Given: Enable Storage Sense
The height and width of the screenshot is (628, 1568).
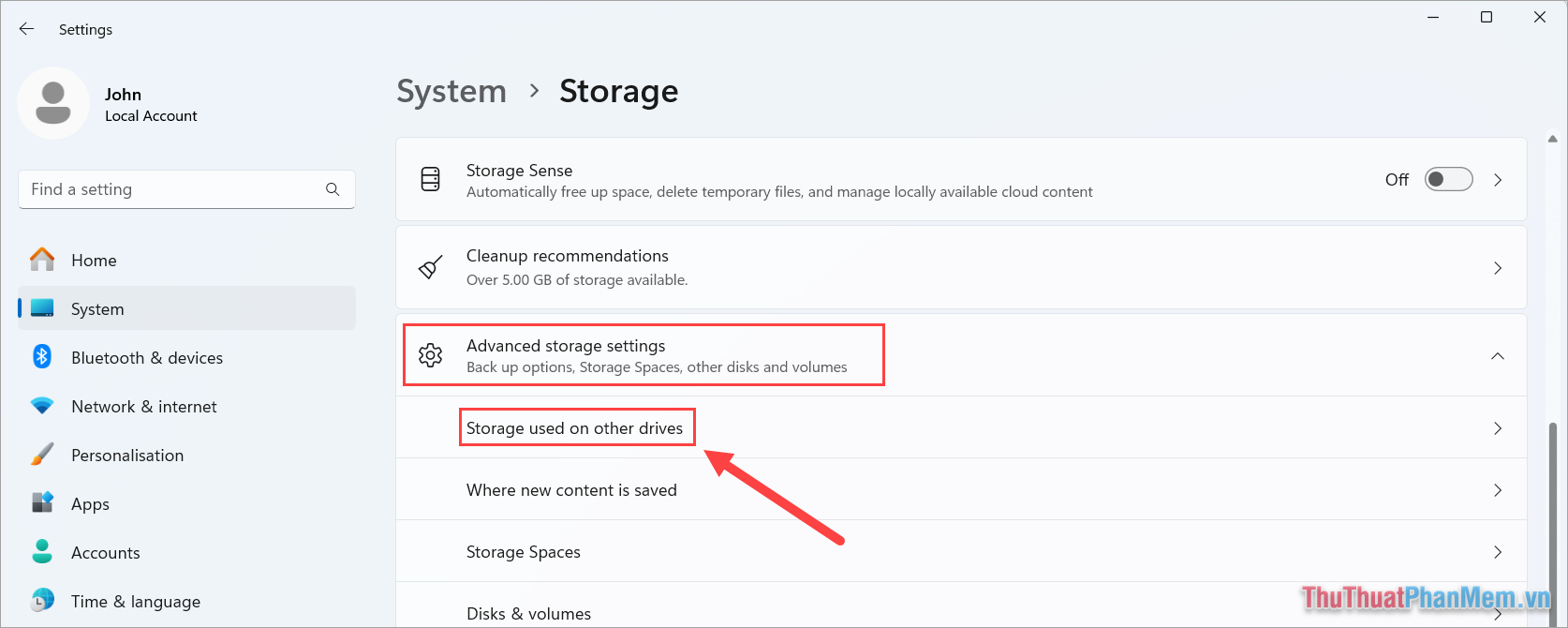Looking at the screenshot, I should click(x=1447, y=179).
